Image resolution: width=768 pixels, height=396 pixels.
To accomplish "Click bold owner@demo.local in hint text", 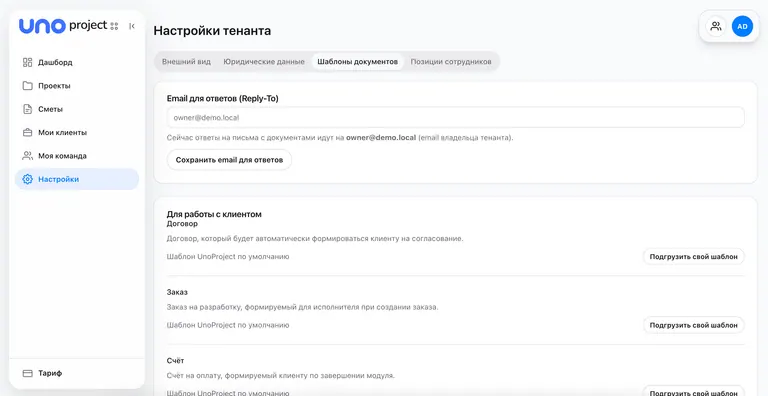I will pyautogui.click(x=381, y=138).
